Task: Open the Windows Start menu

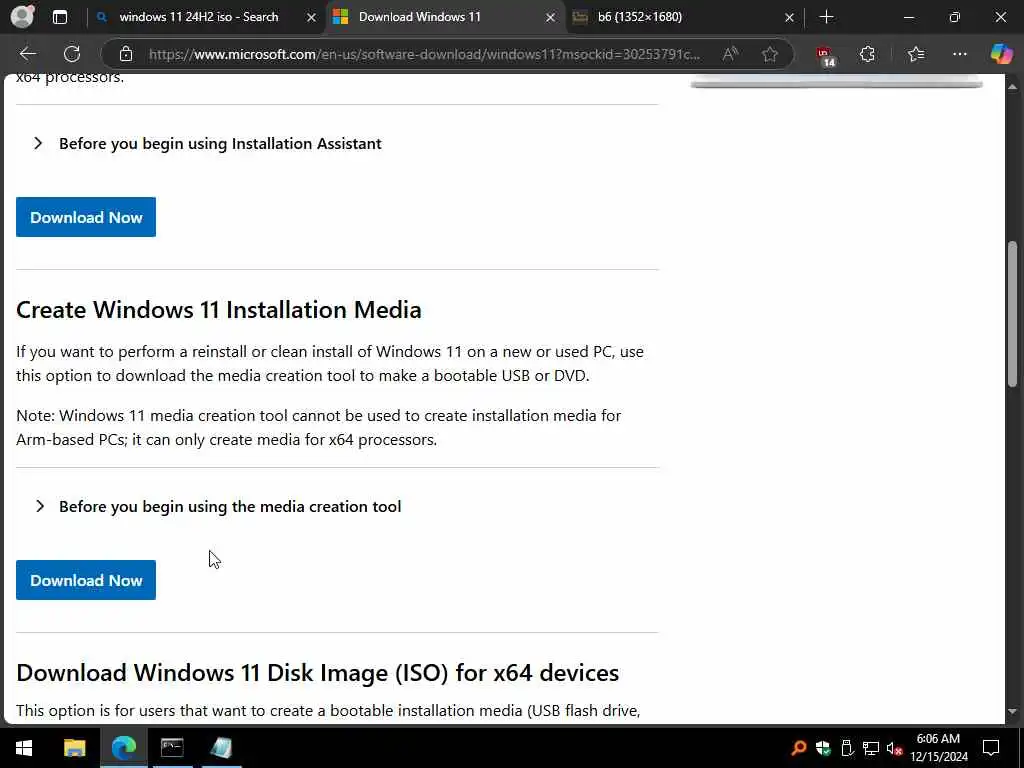Action: 24,748
